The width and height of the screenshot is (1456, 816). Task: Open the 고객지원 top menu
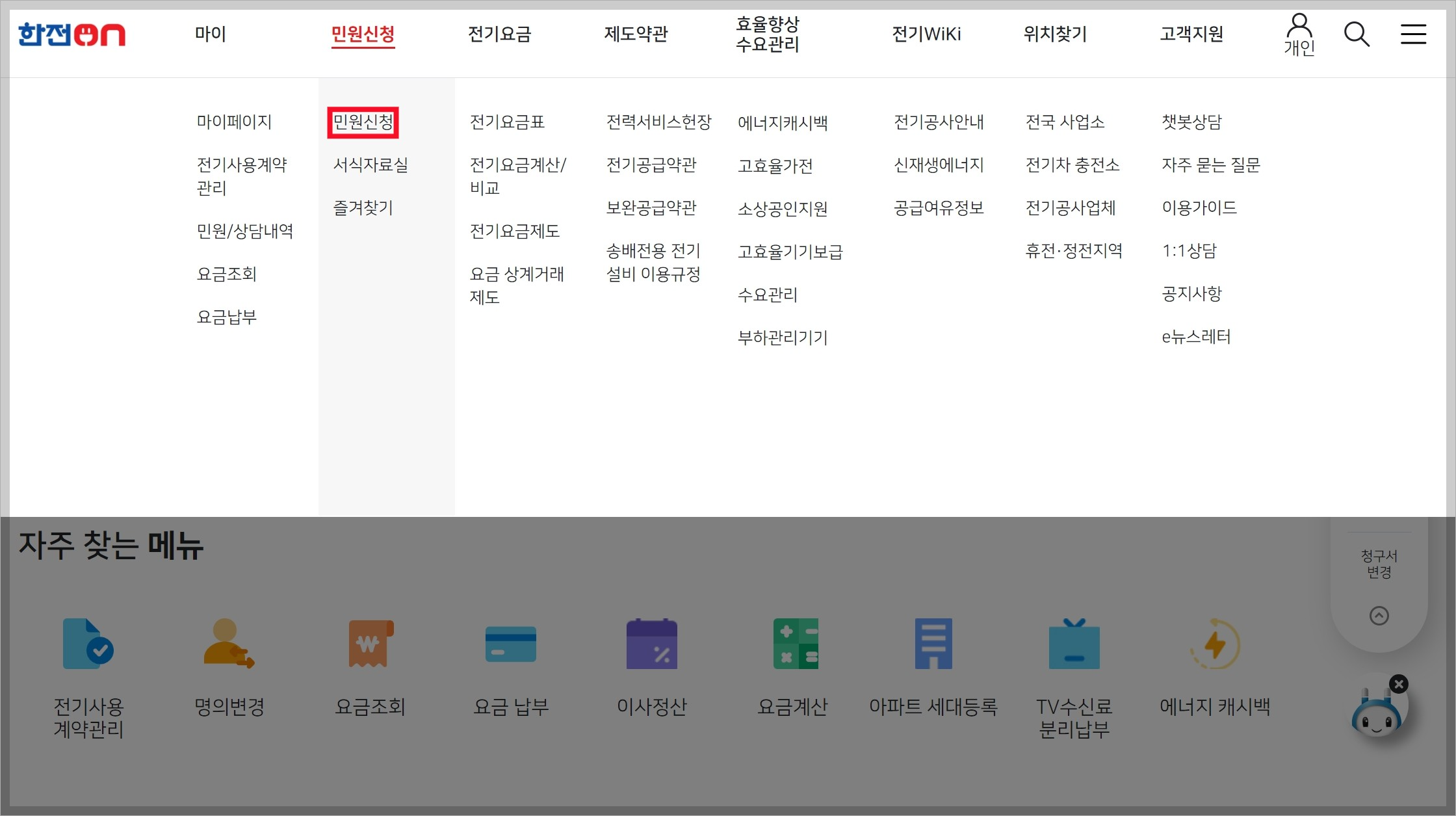(x=1191, y=34)
